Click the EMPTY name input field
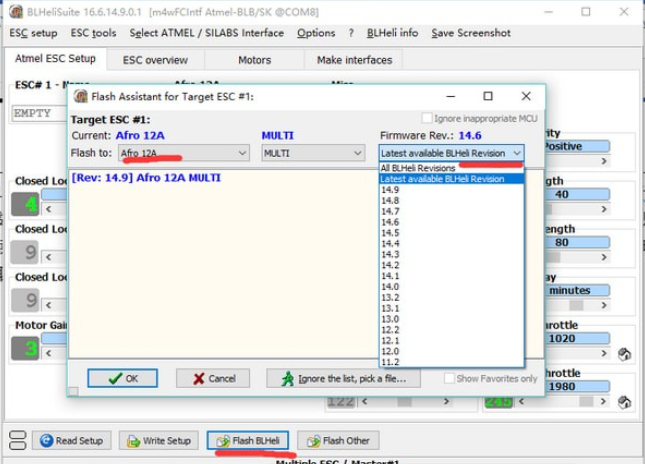The image size is (645, 464). click(x=39, y=113)
